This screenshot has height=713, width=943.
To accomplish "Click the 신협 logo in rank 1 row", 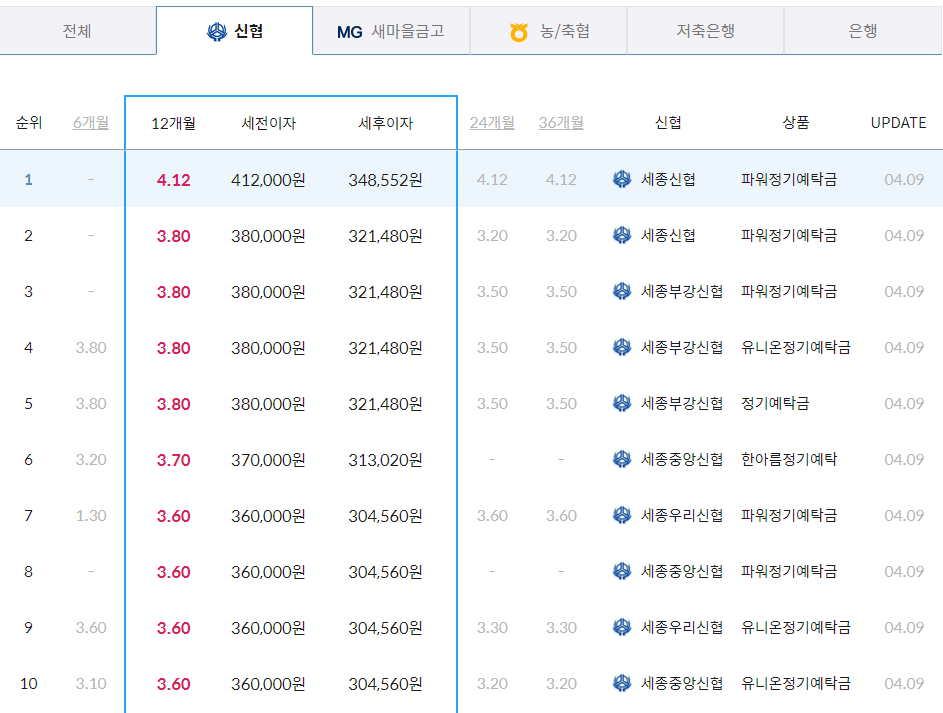I will point(622,179).
